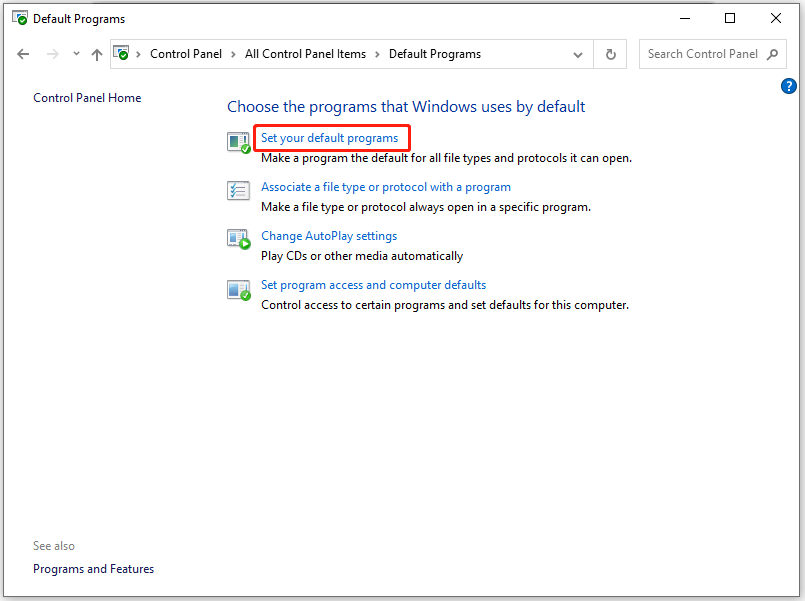Viewport: 805px width, 601px height.
Task: Open Set program access and computer defaults
Action: (x=373, y=285)
